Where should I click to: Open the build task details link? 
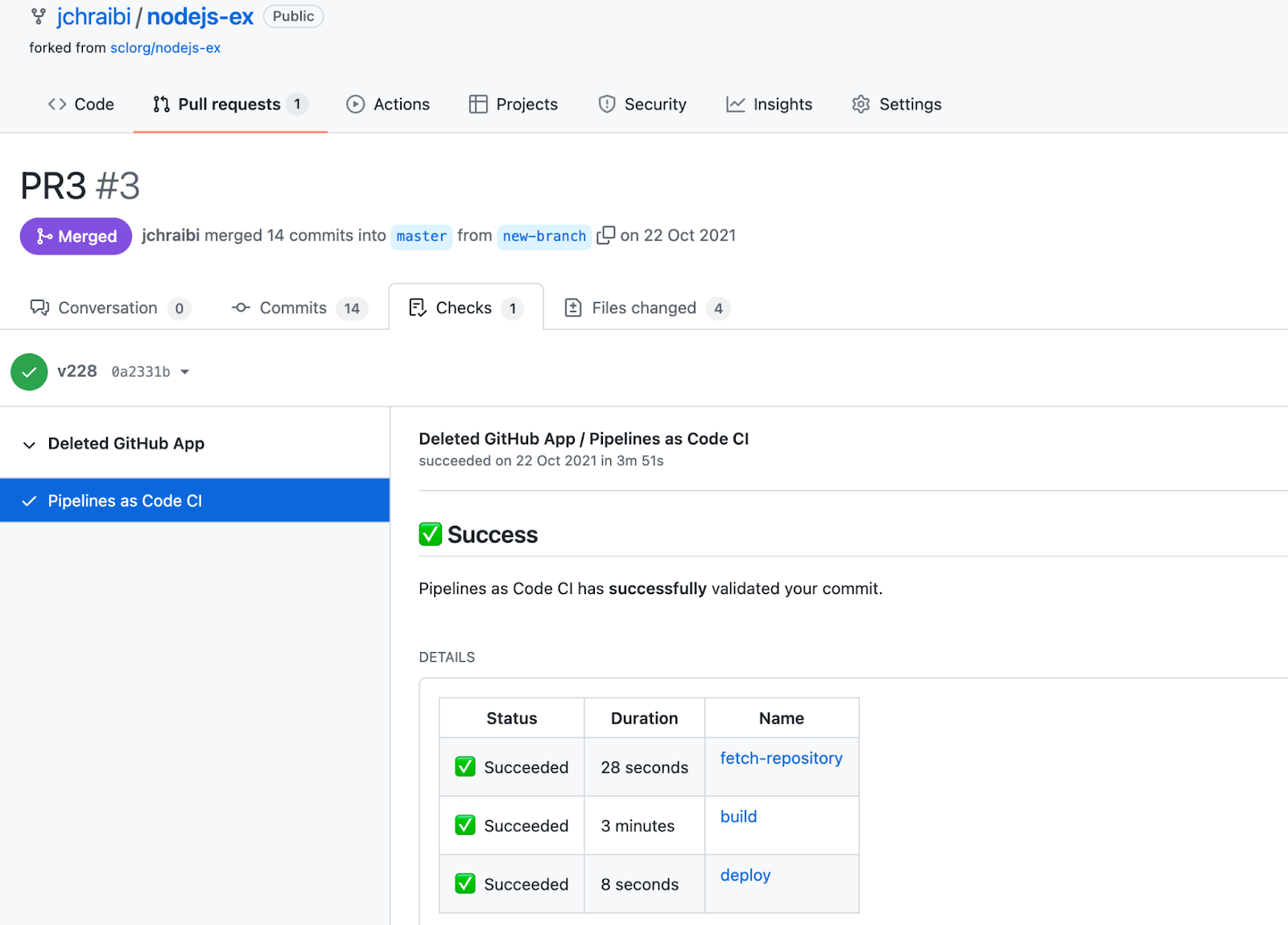tap(738, 816)
